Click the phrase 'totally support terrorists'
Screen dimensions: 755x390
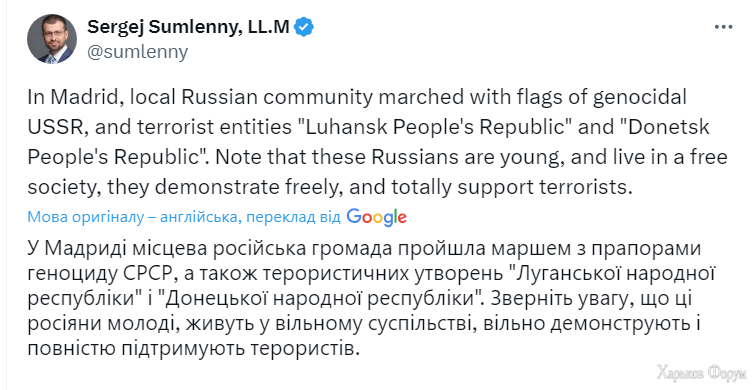[511, 187]
